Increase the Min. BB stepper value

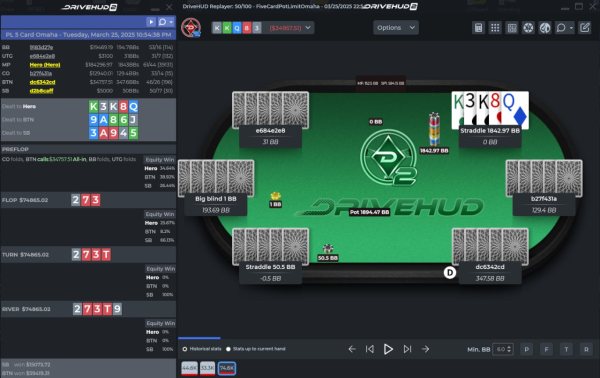pyautogui.click(x=509, y=347)
